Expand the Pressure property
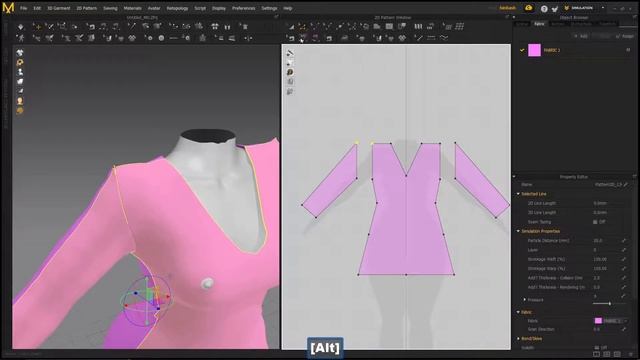 click(x=524, y=300)
